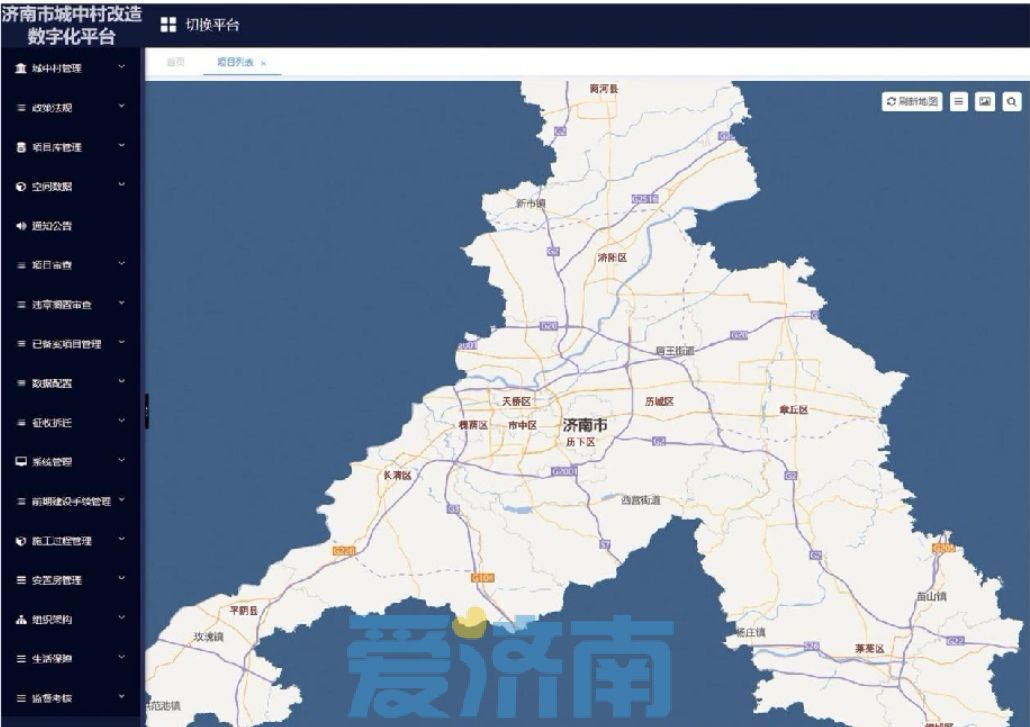Viewport: 1030px width, 727px height.
Task: Select the 项目列表 tab
Action: pyautogui.click(x=232, y=61)
